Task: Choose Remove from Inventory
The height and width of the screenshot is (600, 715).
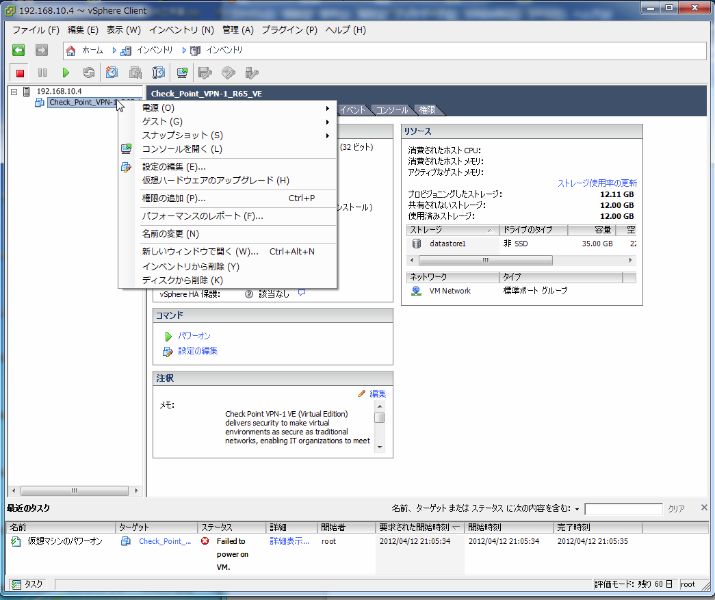Action: pyautogui.click(x=227, y=267)
